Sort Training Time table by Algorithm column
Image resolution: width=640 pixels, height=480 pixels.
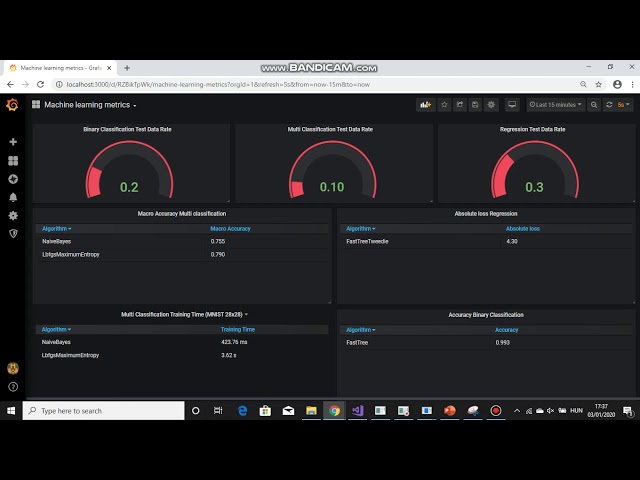(56, 329)
